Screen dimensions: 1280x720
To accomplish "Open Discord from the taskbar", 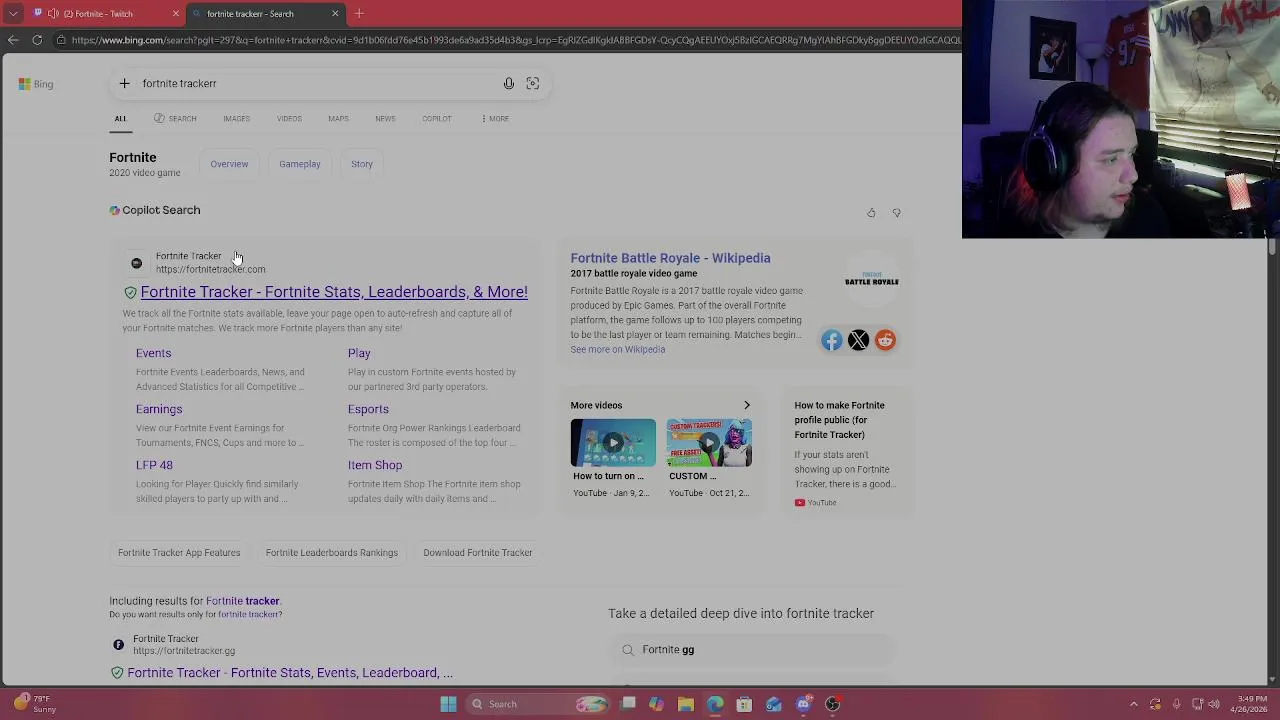I will [x=803, y=704].
